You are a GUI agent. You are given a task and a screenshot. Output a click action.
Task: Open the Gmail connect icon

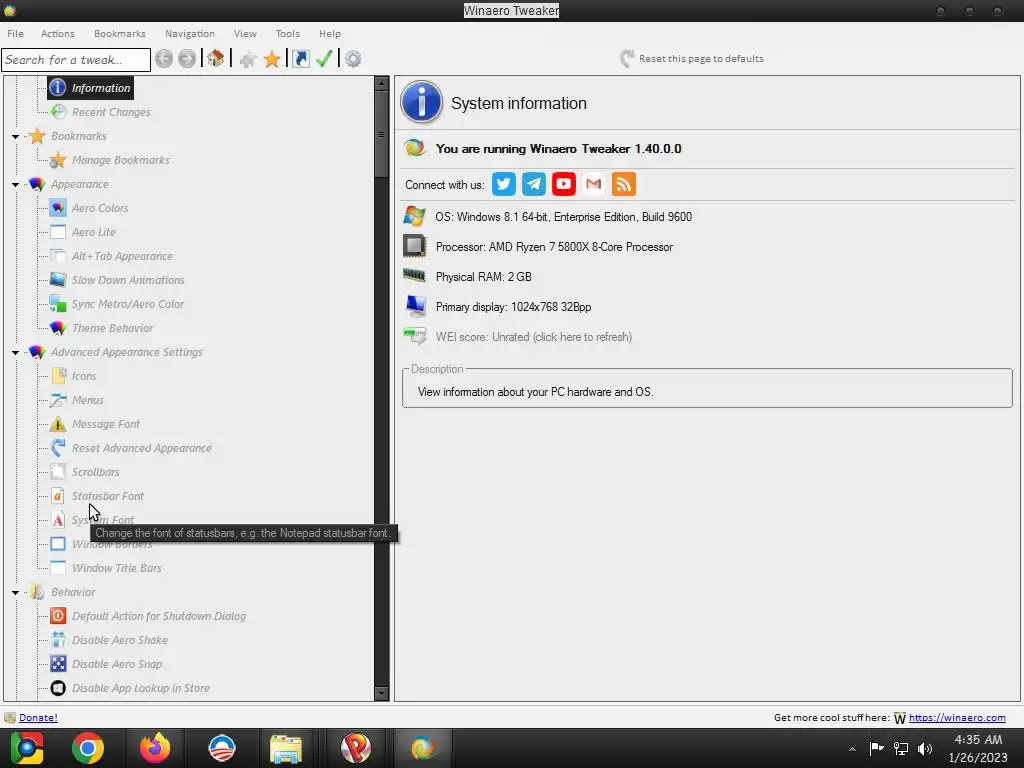(x=594, y=184)
